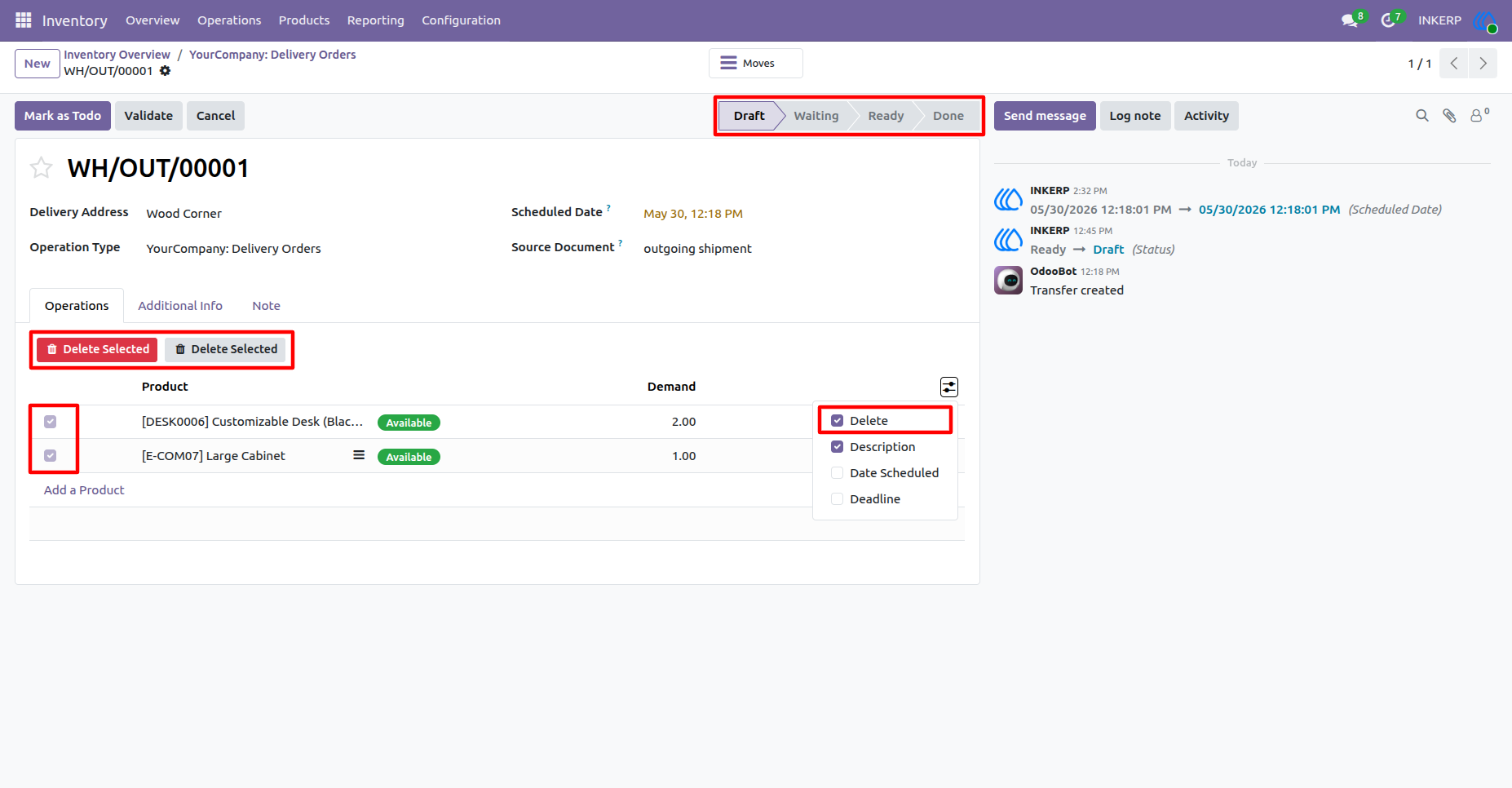Open details icon on Large Cabinet row
This screenshot has width=1512, height=788.
[x=359, y=455]
